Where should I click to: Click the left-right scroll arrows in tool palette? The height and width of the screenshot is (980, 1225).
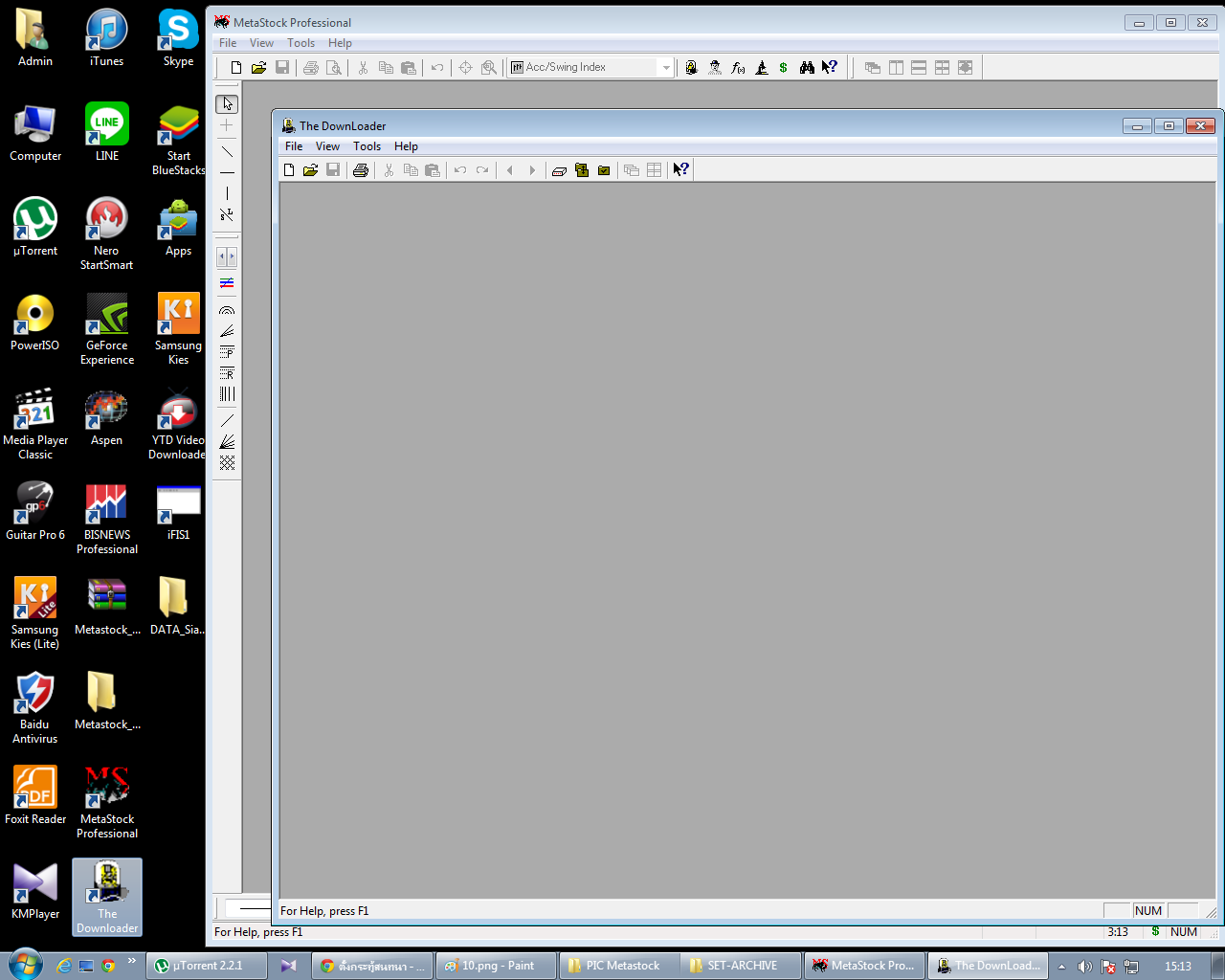(x=227, y=256)
